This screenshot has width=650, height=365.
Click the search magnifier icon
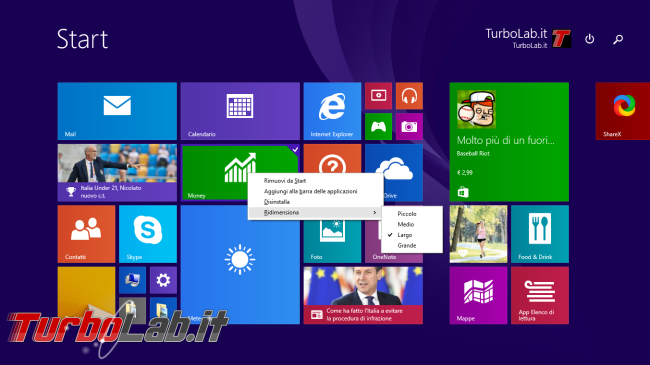pyautogui.click(x=618, y=39)
